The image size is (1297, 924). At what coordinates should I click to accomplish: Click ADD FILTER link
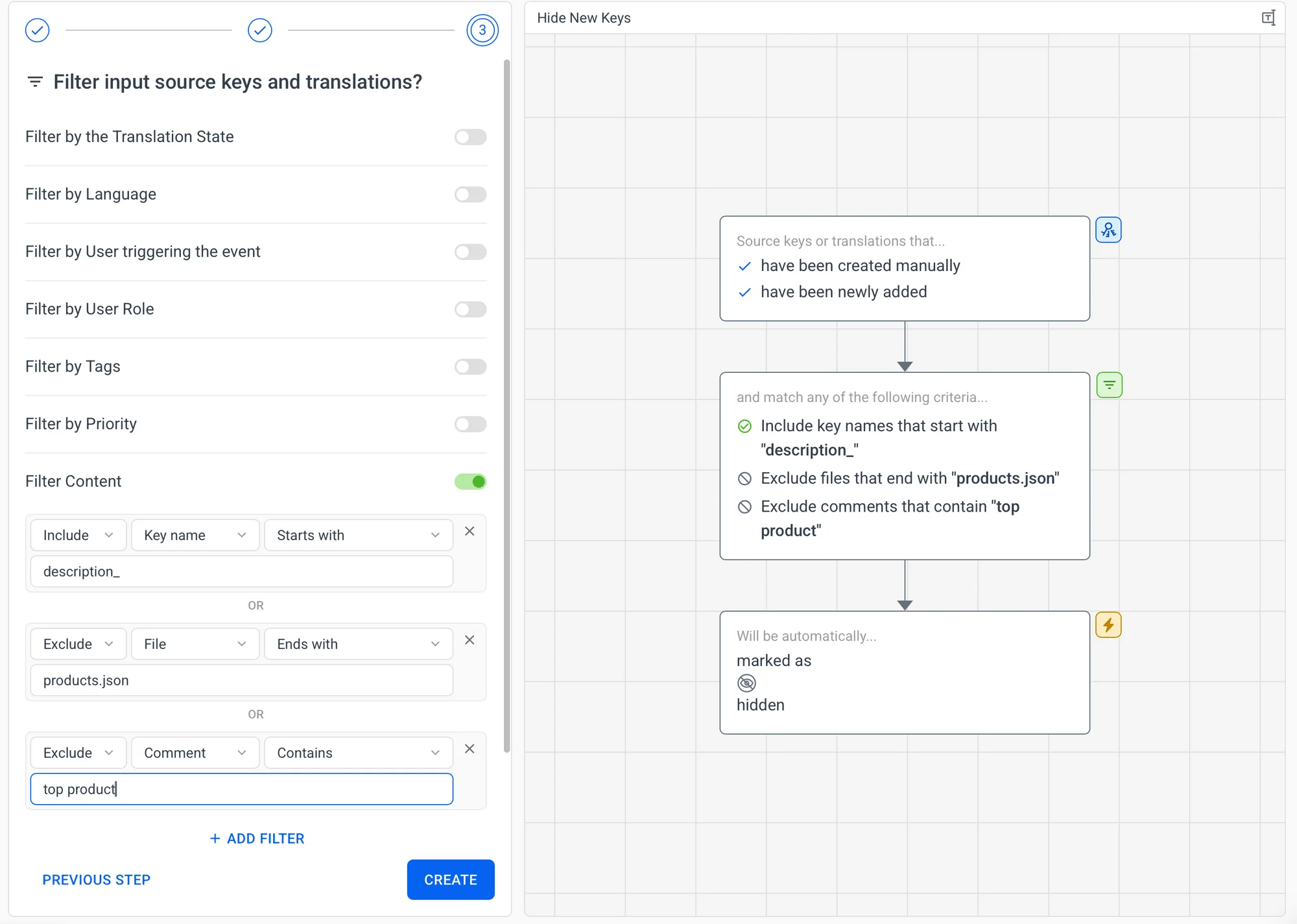[x=257, y=838]
